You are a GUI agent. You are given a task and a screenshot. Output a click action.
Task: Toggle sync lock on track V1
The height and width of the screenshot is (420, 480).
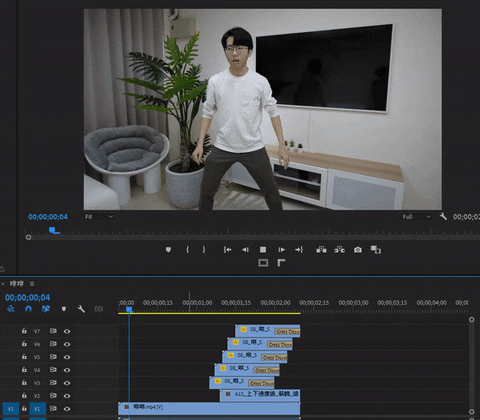53,408
